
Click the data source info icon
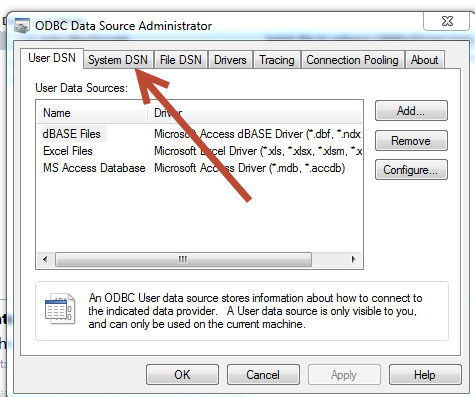pos(60,309)
